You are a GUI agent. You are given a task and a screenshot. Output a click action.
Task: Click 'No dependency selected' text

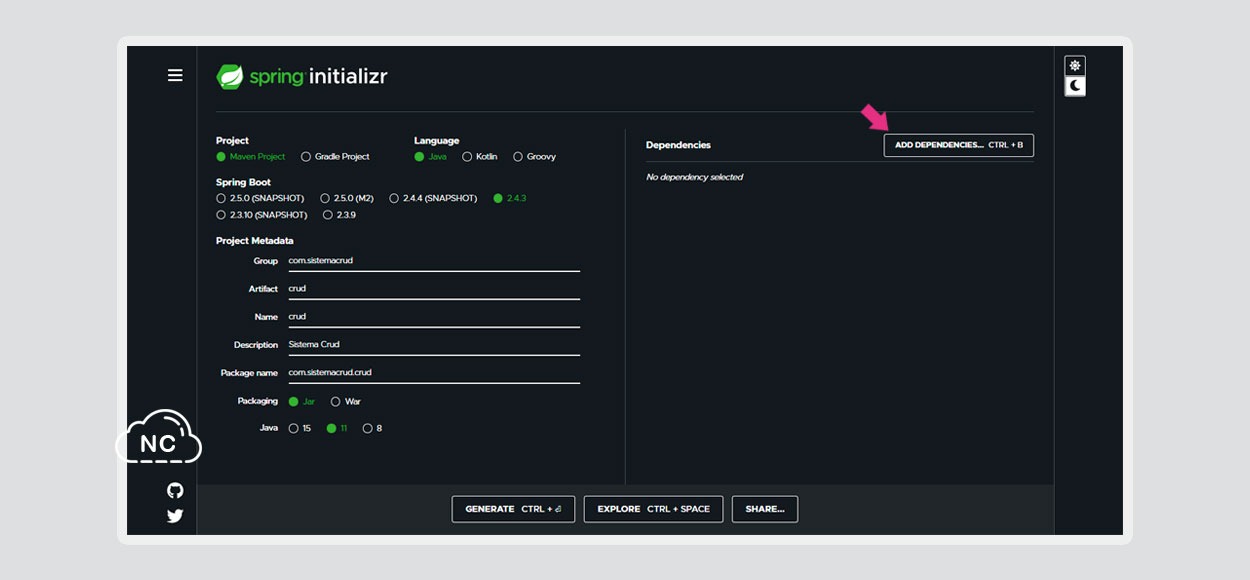coord(694,177)
